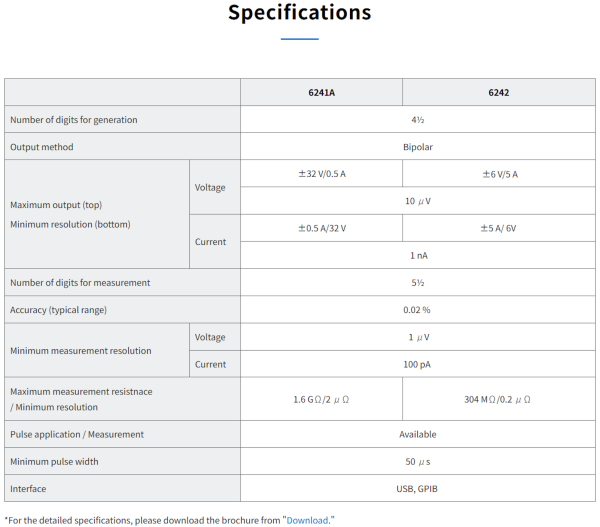This screenshot has height=527, width=600.
Task: Click the 304 MΩ/0.2 µΩ resistance cell
Action: tap(499, 399)
